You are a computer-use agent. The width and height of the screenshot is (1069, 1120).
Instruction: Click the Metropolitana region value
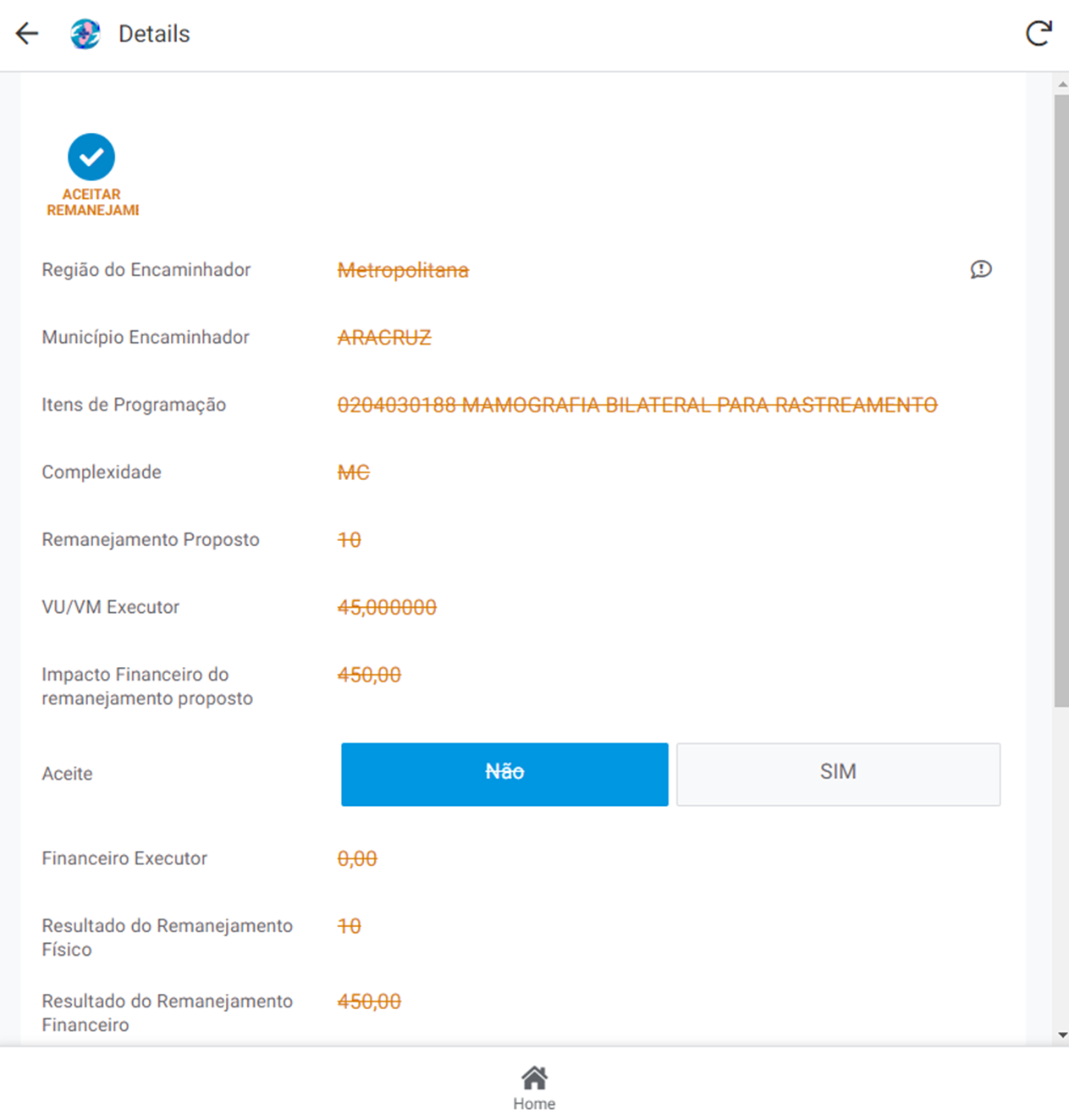[x=403, y=270]
